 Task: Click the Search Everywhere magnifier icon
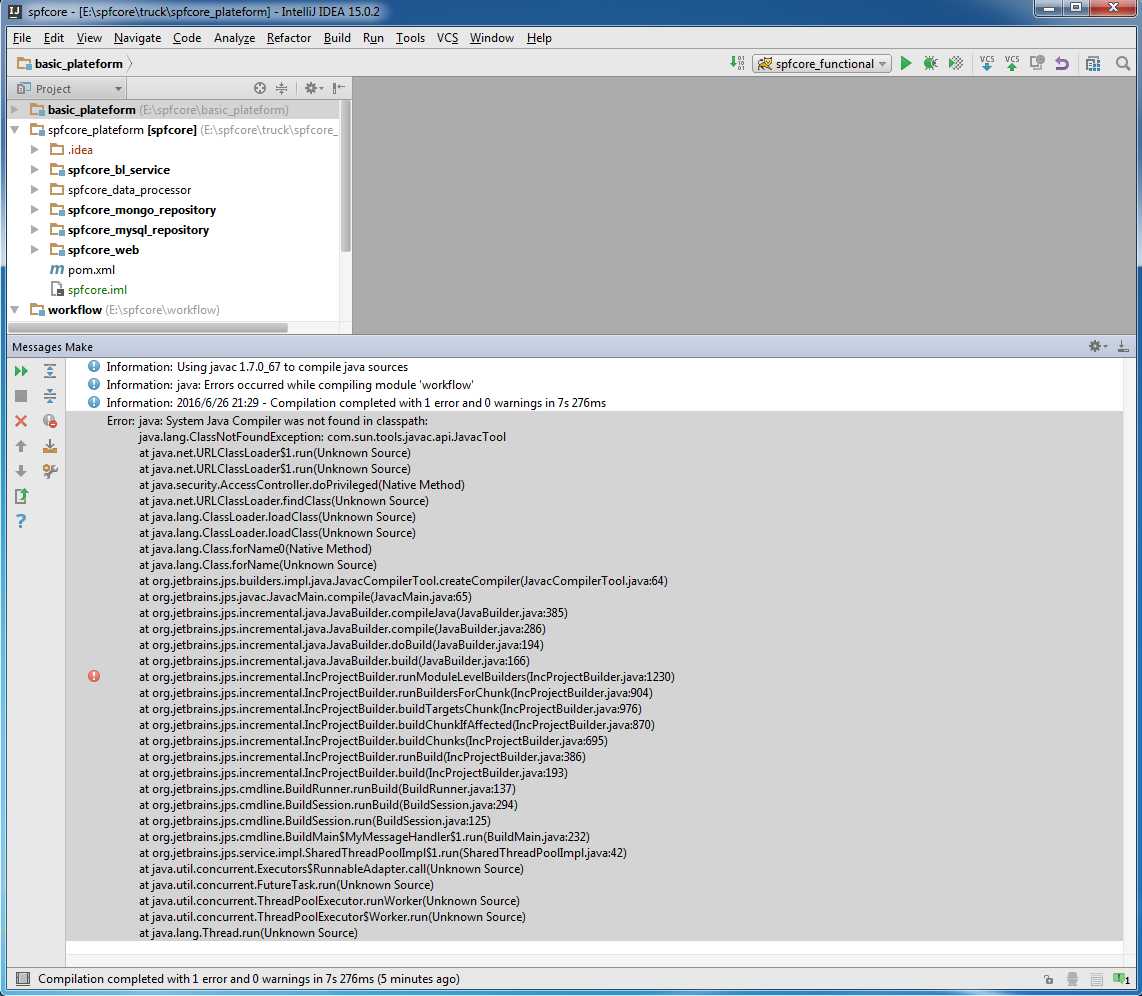click(x=1122, y=63)
